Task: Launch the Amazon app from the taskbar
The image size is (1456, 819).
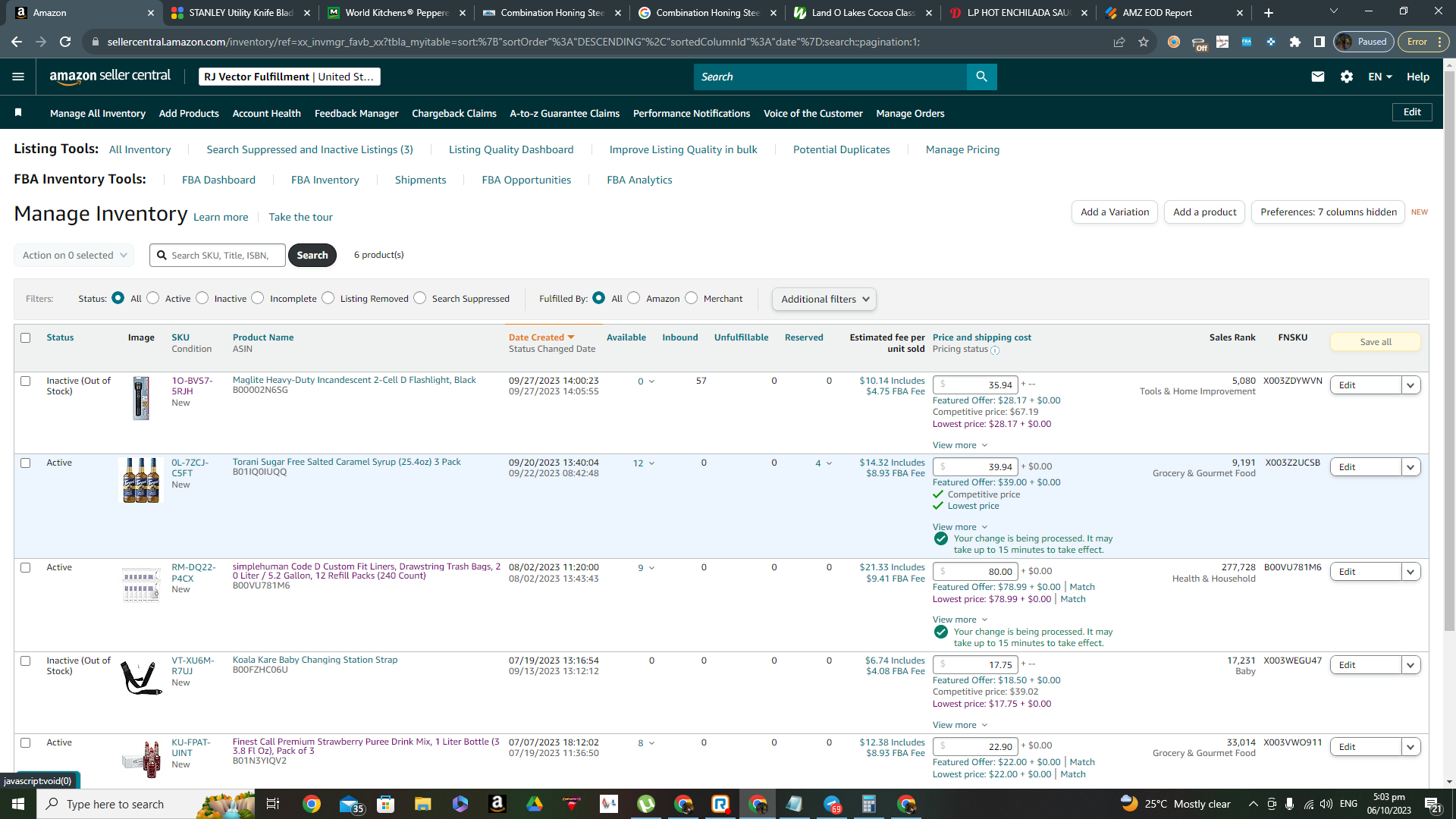Action: [x=497, y=804]
